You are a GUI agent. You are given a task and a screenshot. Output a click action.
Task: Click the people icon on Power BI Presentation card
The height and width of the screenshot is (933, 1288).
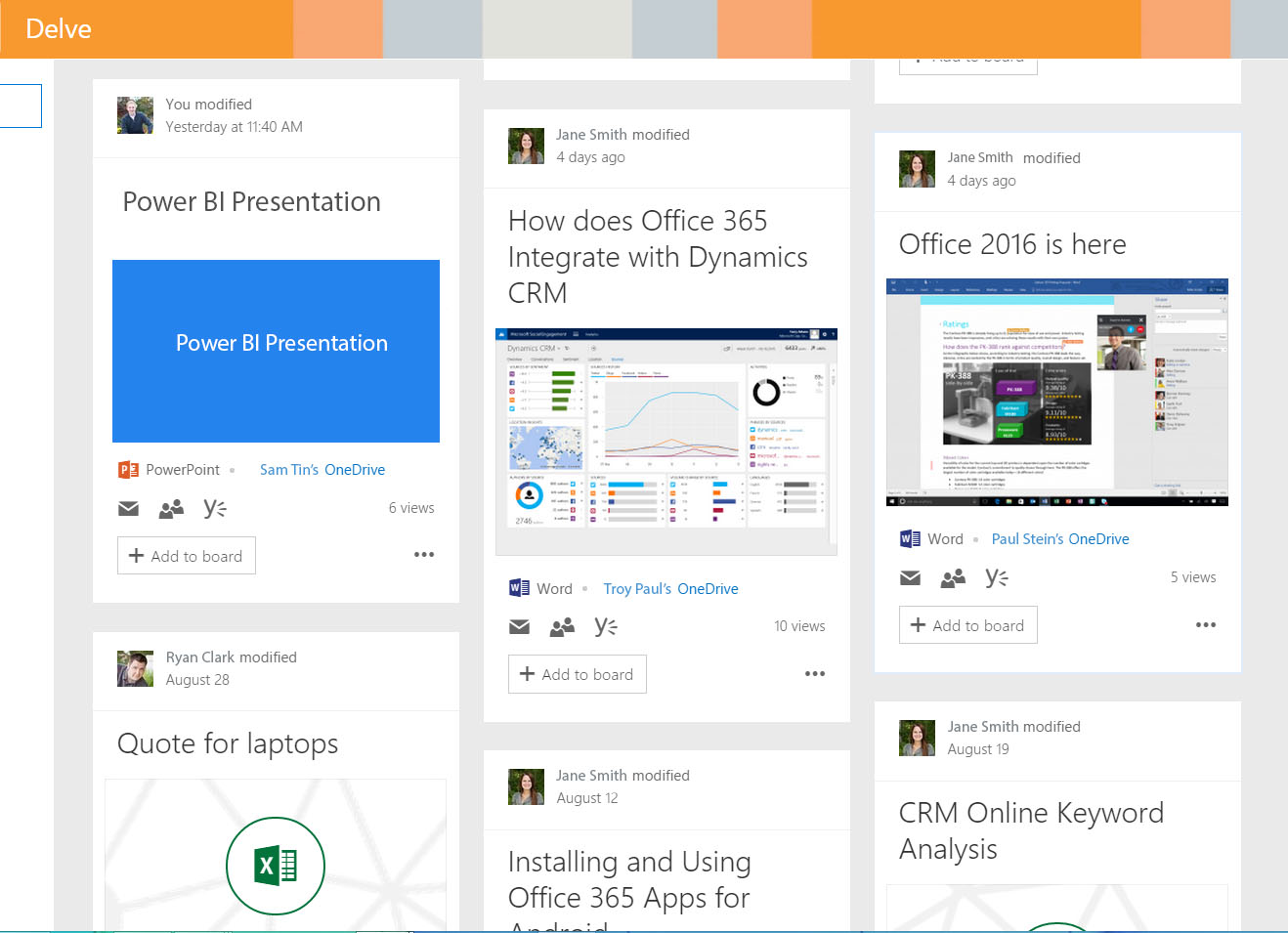coord(171,508)
